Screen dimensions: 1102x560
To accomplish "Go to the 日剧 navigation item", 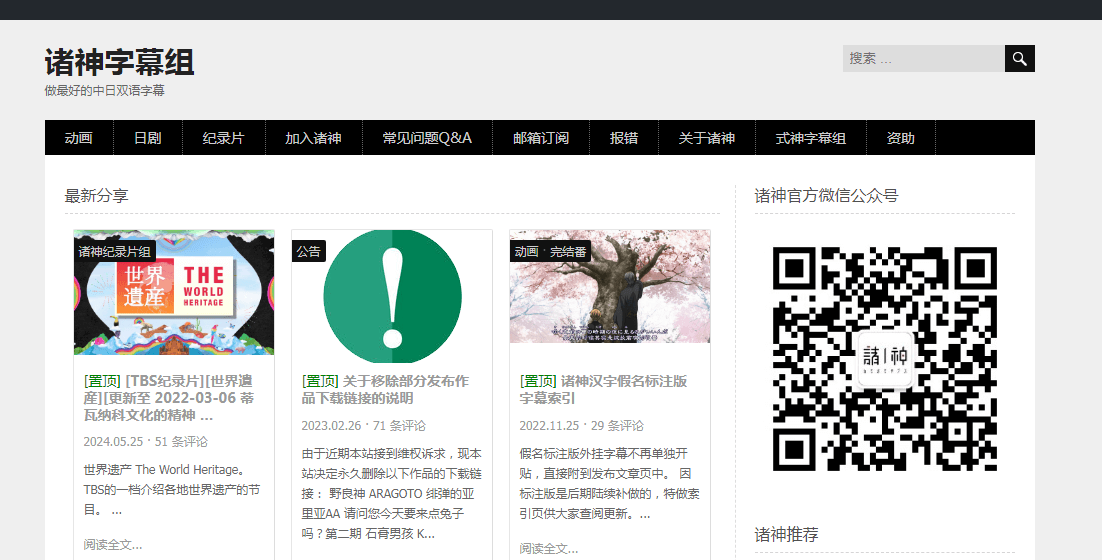I will [148, 138].
